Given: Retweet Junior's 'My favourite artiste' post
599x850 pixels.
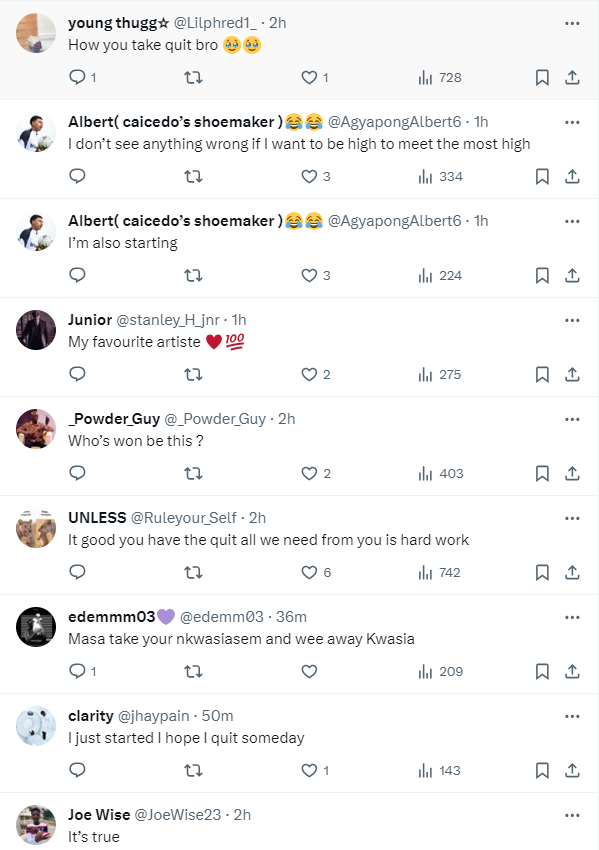Looking at the screenshot, I should point(194,375).
